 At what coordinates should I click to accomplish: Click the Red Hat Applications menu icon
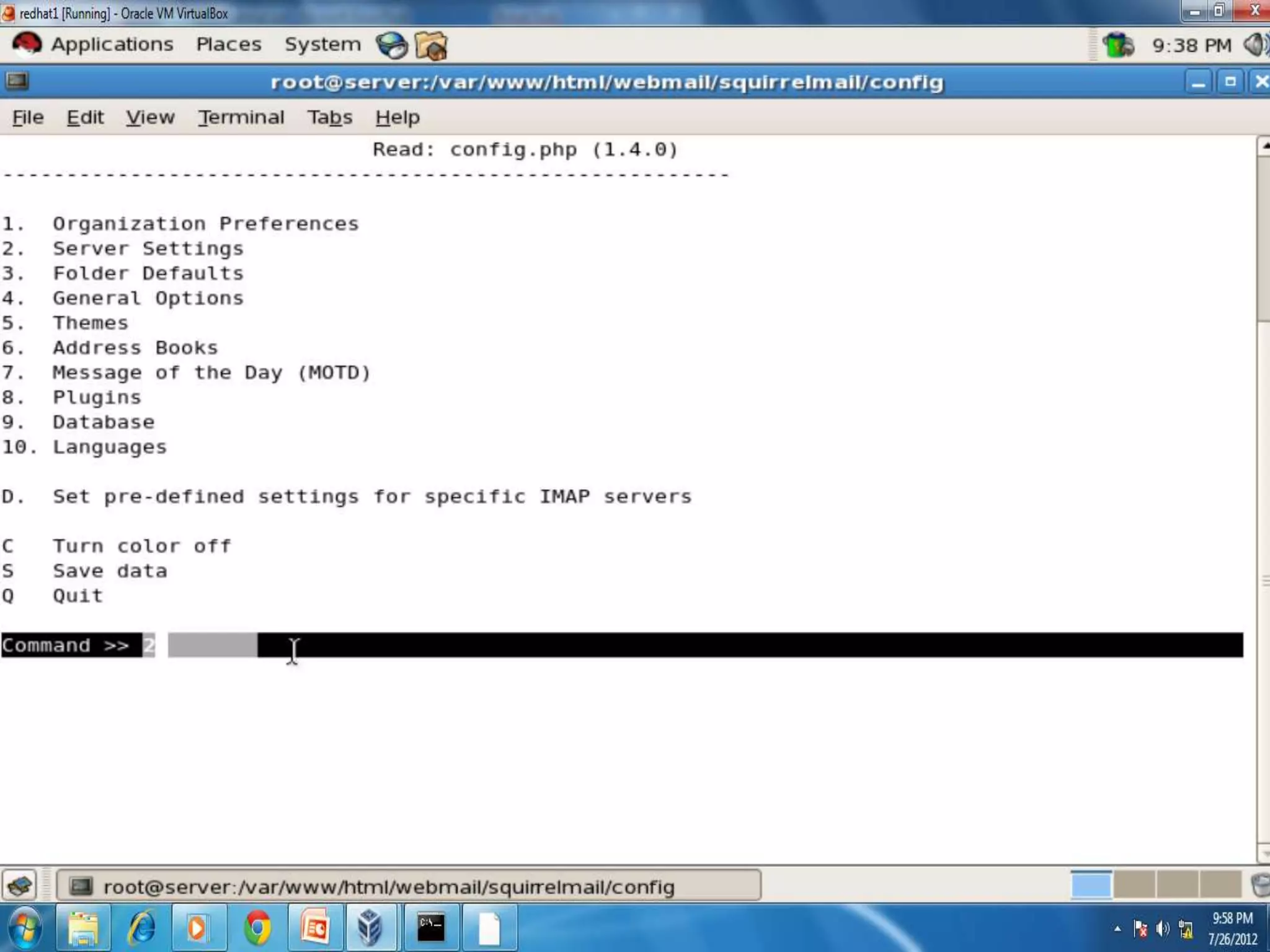[27, 45]
